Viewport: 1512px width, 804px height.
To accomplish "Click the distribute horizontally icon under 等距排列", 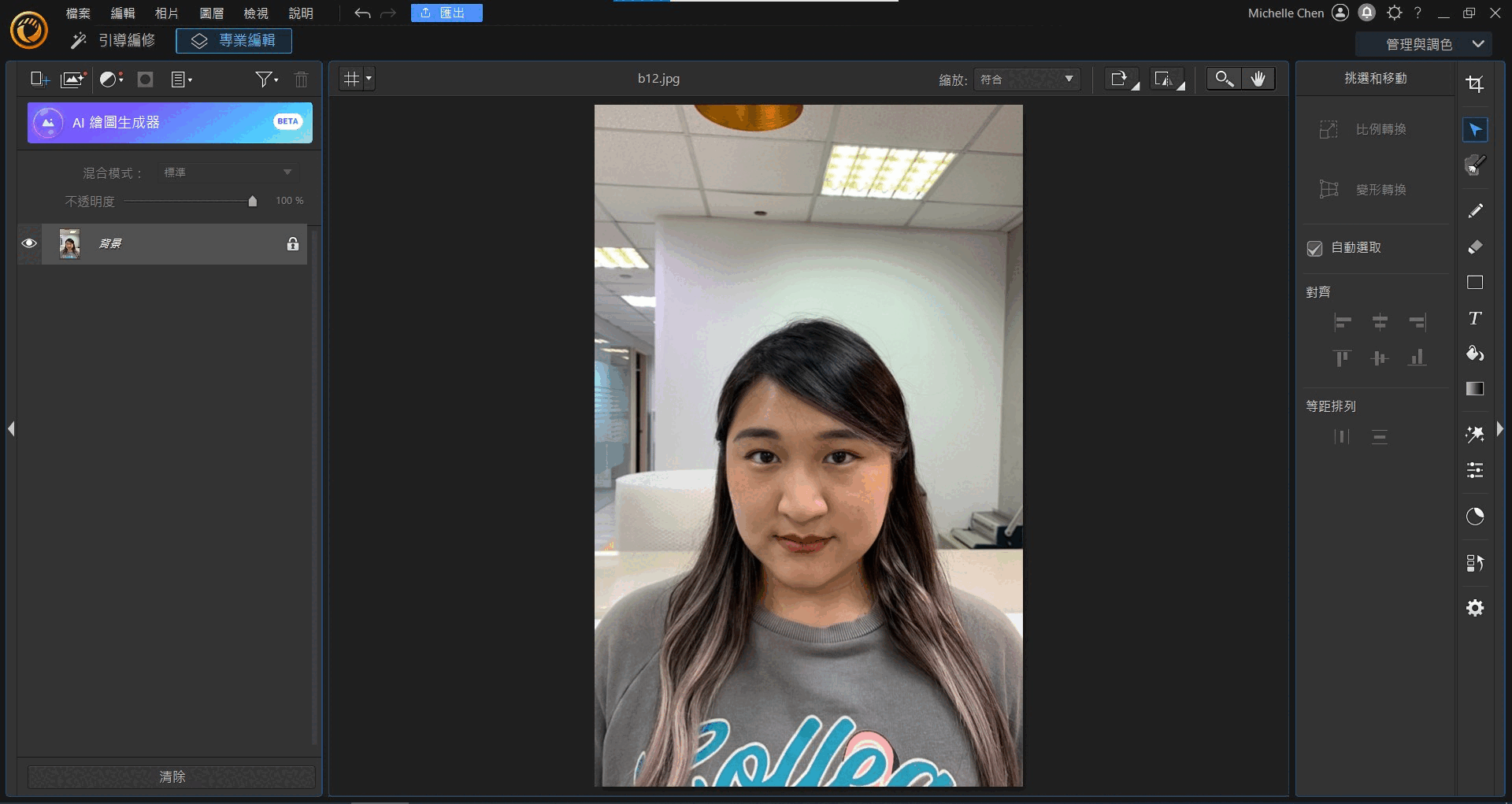I will (1343, 436).
